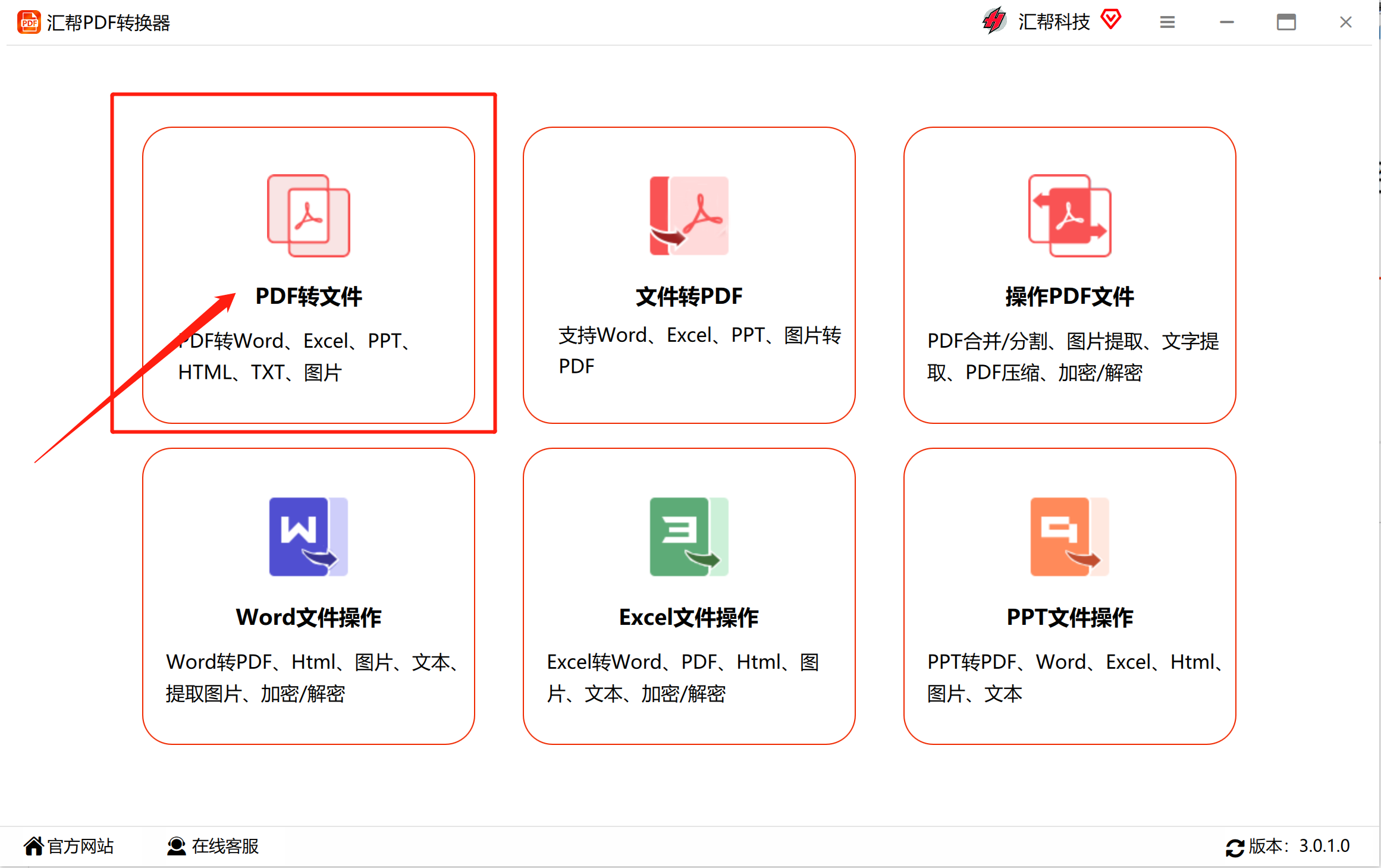The image size is (1381, 868).
Task: Close the 汇帮PDF转换器 window
Action: pos(1346,23)
